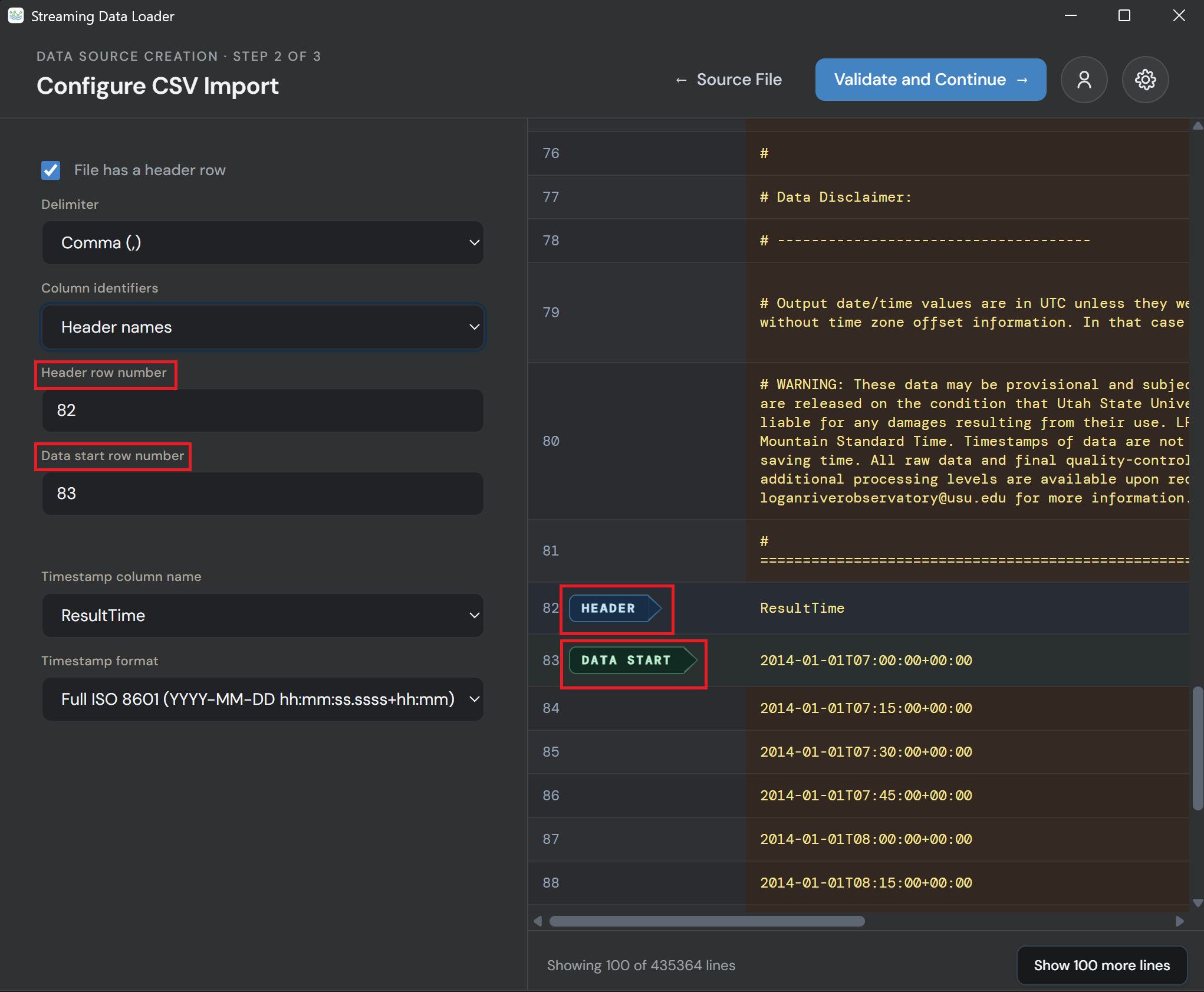Viewport: 1204px width, 992px height.
Task: Click the vertical scrollbar thumb in preview
Action: [1198, 748]
